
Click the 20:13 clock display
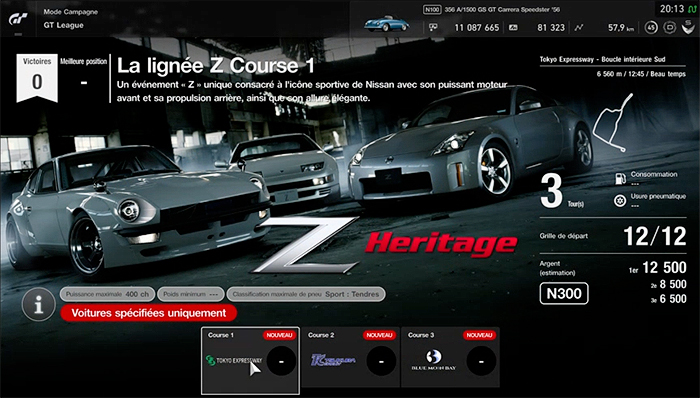point(672,9)
